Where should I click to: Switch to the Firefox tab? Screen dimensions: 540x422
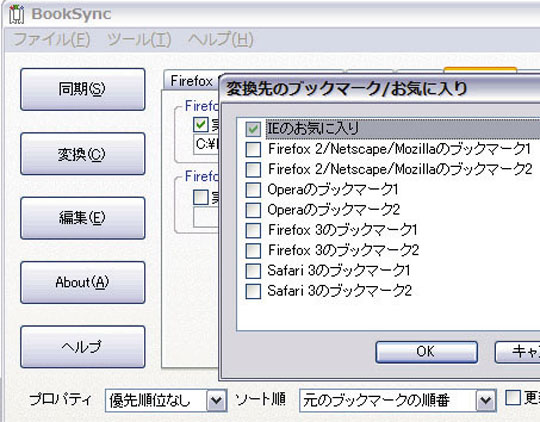point(191,81)
